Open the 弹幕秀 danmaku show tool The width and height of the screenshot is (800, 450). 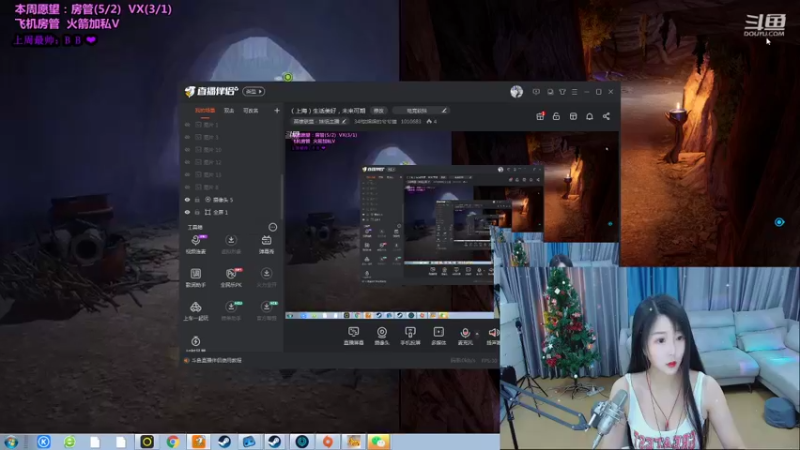coord(266,244)
